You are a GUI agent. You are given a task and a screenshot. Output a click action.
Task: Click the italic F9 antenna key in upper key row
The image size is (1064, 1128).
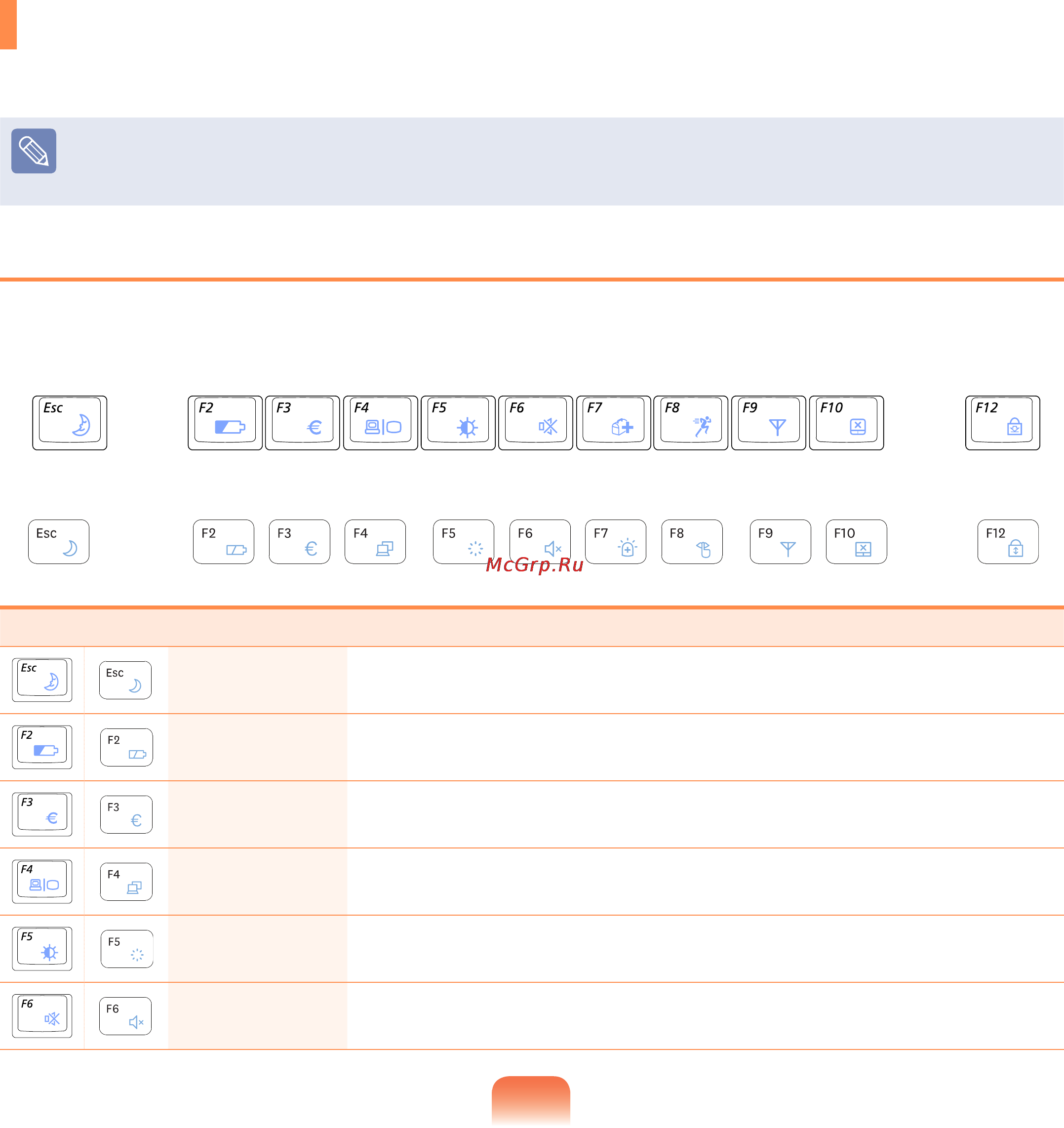(769, 423)
